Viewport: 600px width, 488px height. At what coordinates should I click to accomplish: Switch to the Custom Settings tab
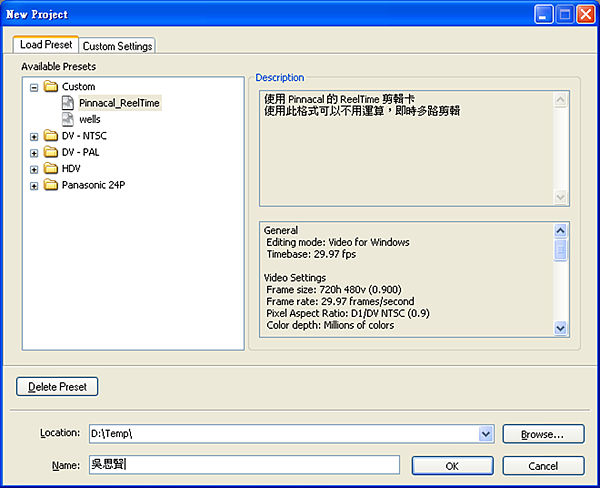tap(117, 46)
